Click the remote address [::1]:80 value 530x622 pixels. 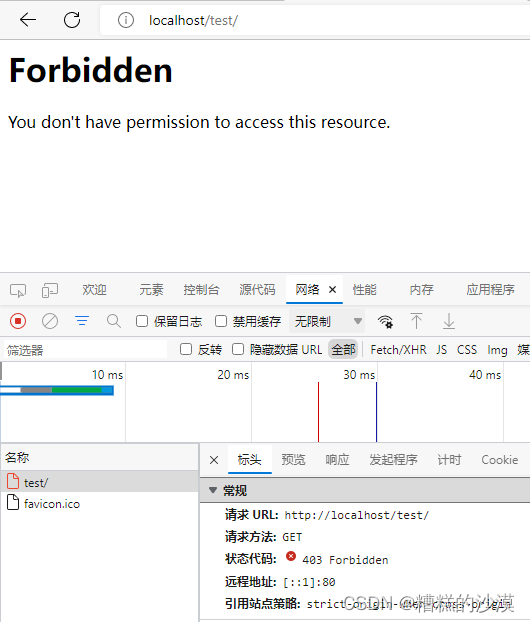309,582
